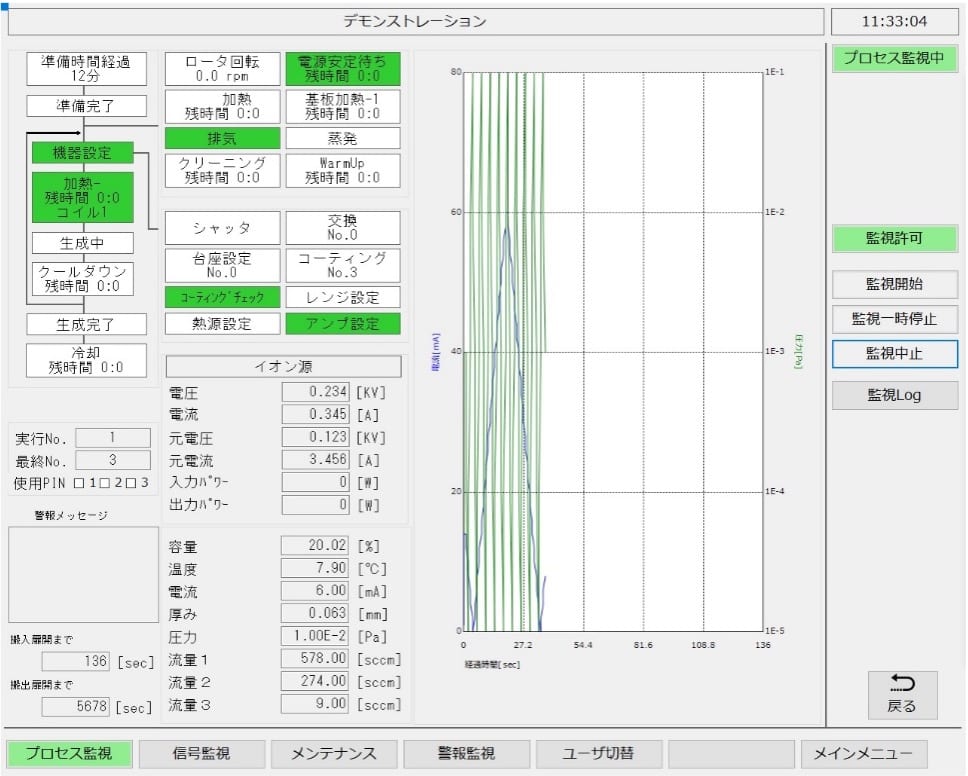Open the 信号監視 tab
The height and width of the screenshot is (776, 968).
(x=201, y=753)
